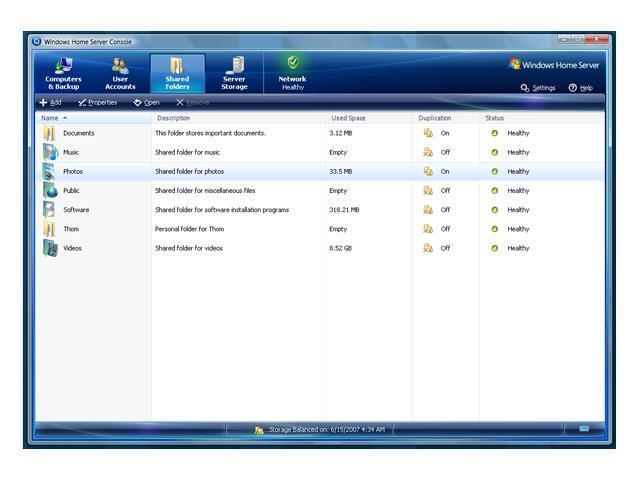Select the Videos folder name
The width and height of the screenshot is (640, 480).
click(73, 248)
